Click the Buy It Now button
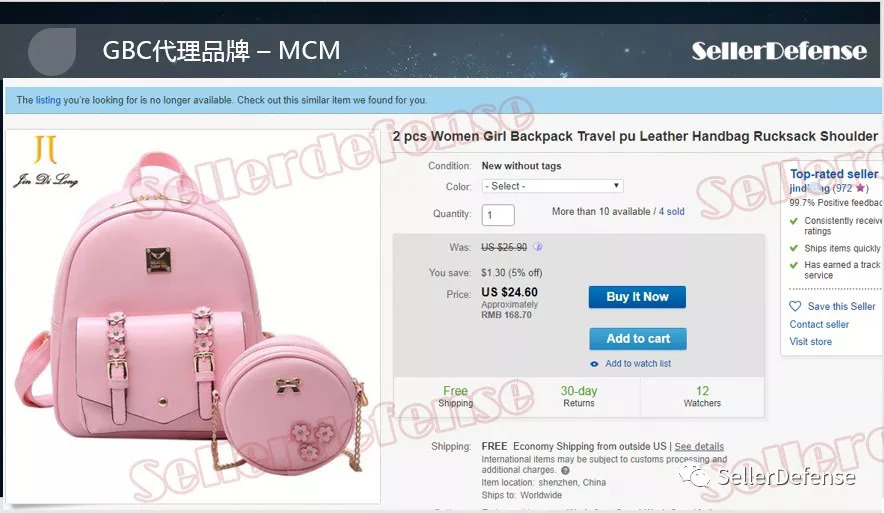The height and width of the screenshot is (513, 884). coord(637,297)
